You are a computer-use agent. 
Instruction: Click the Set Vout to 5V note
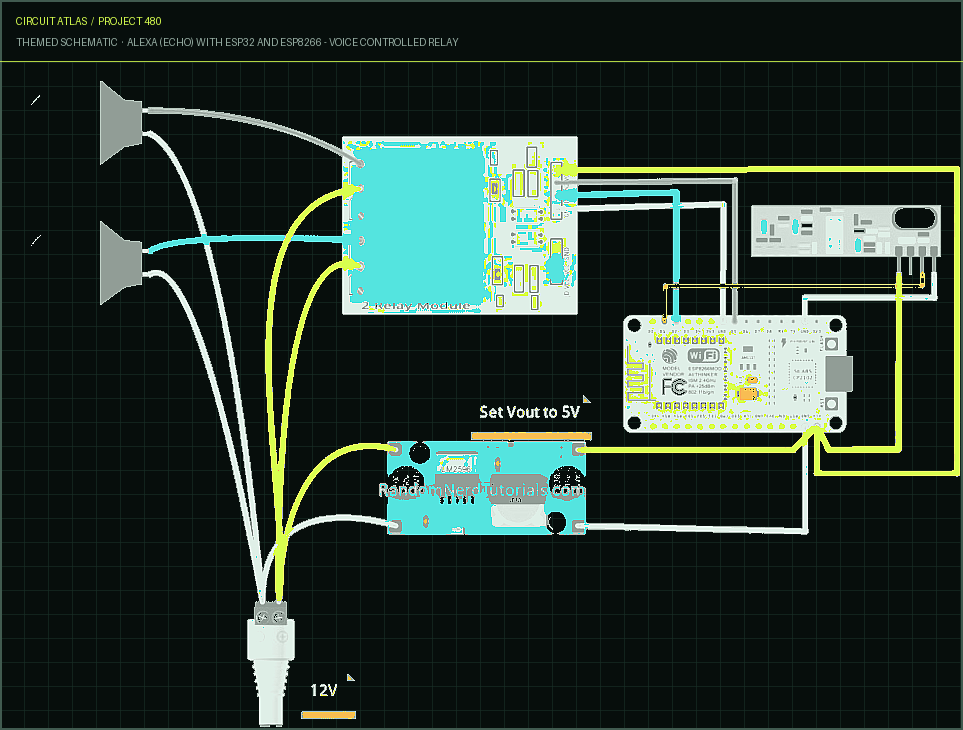point(529,412)
